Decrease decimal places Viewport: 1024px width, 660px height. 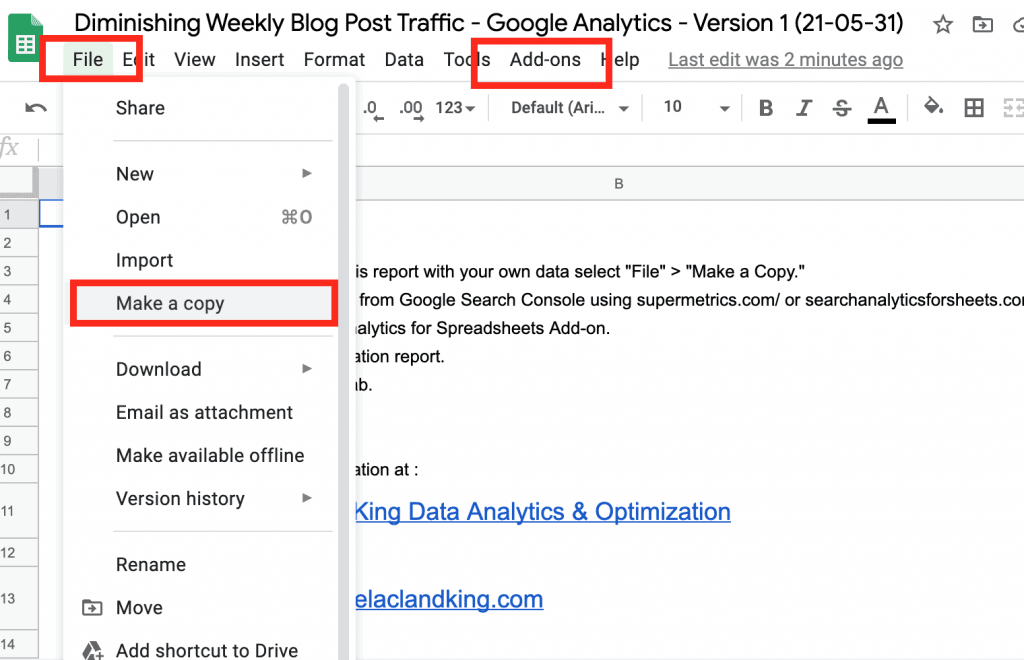click(x=373, y=109)
